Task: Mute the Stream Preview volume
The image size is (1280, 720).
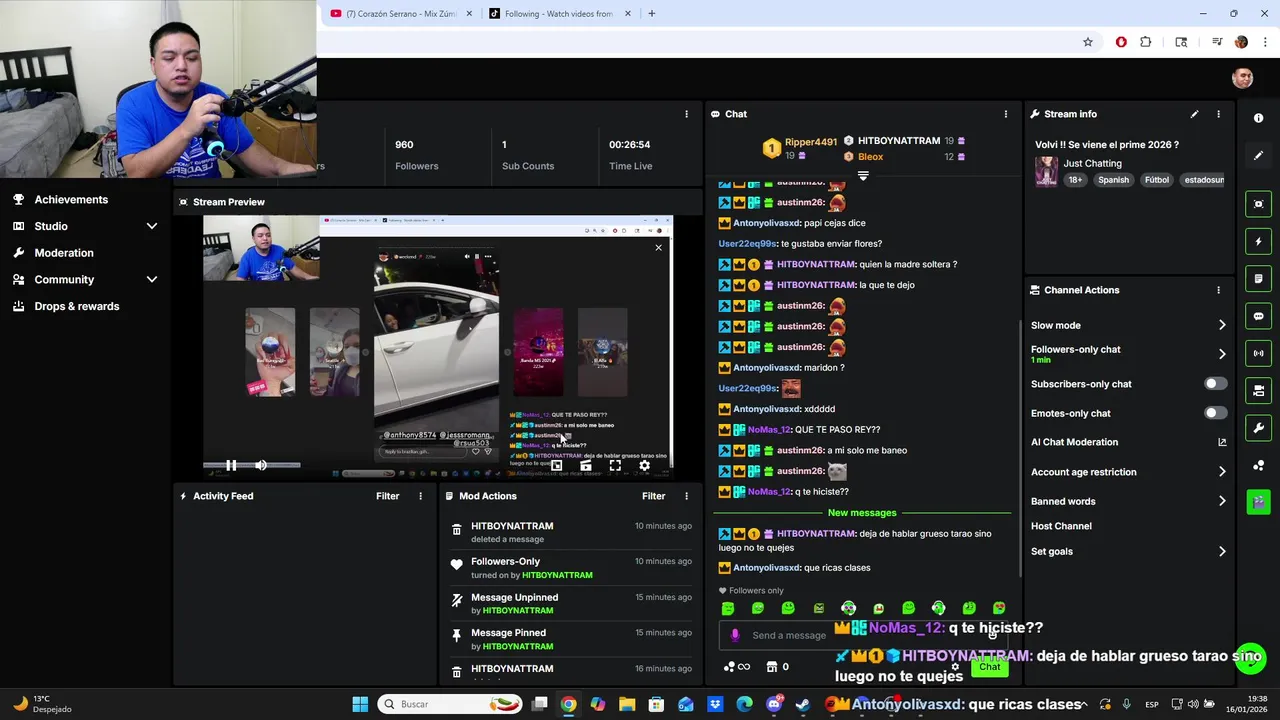Action: (261, 465)
